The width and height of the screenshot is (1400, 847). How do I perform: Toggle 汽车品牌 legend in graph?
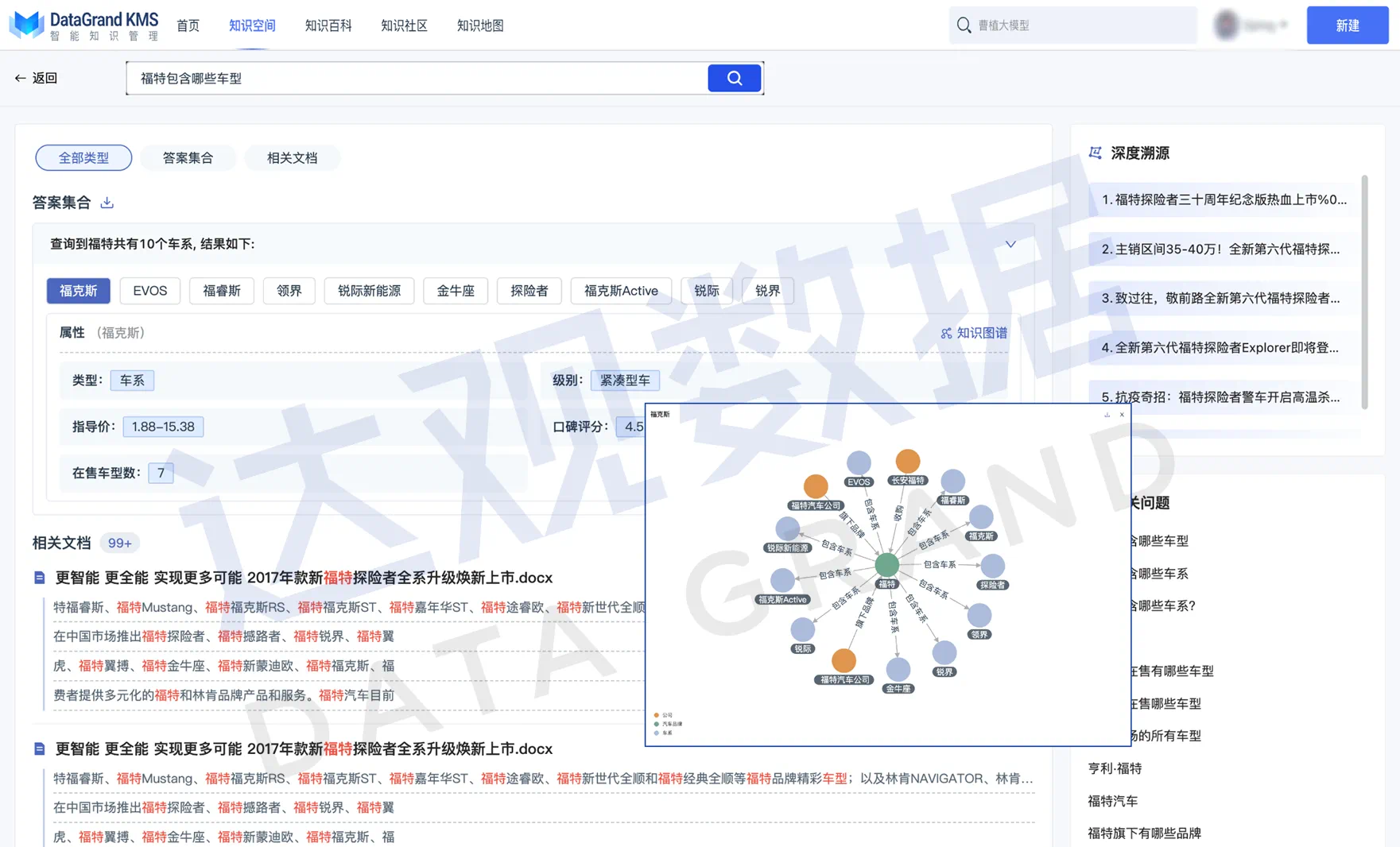668,724
